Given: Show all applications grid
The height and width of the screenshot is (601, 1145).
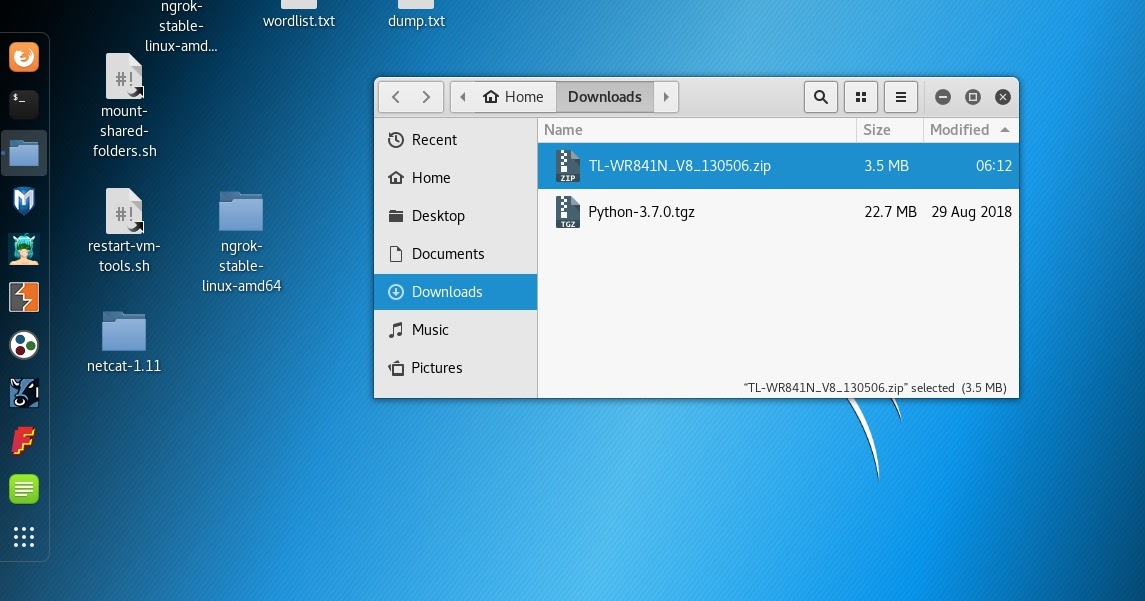Looking at the screenshot, I should 24,537.
